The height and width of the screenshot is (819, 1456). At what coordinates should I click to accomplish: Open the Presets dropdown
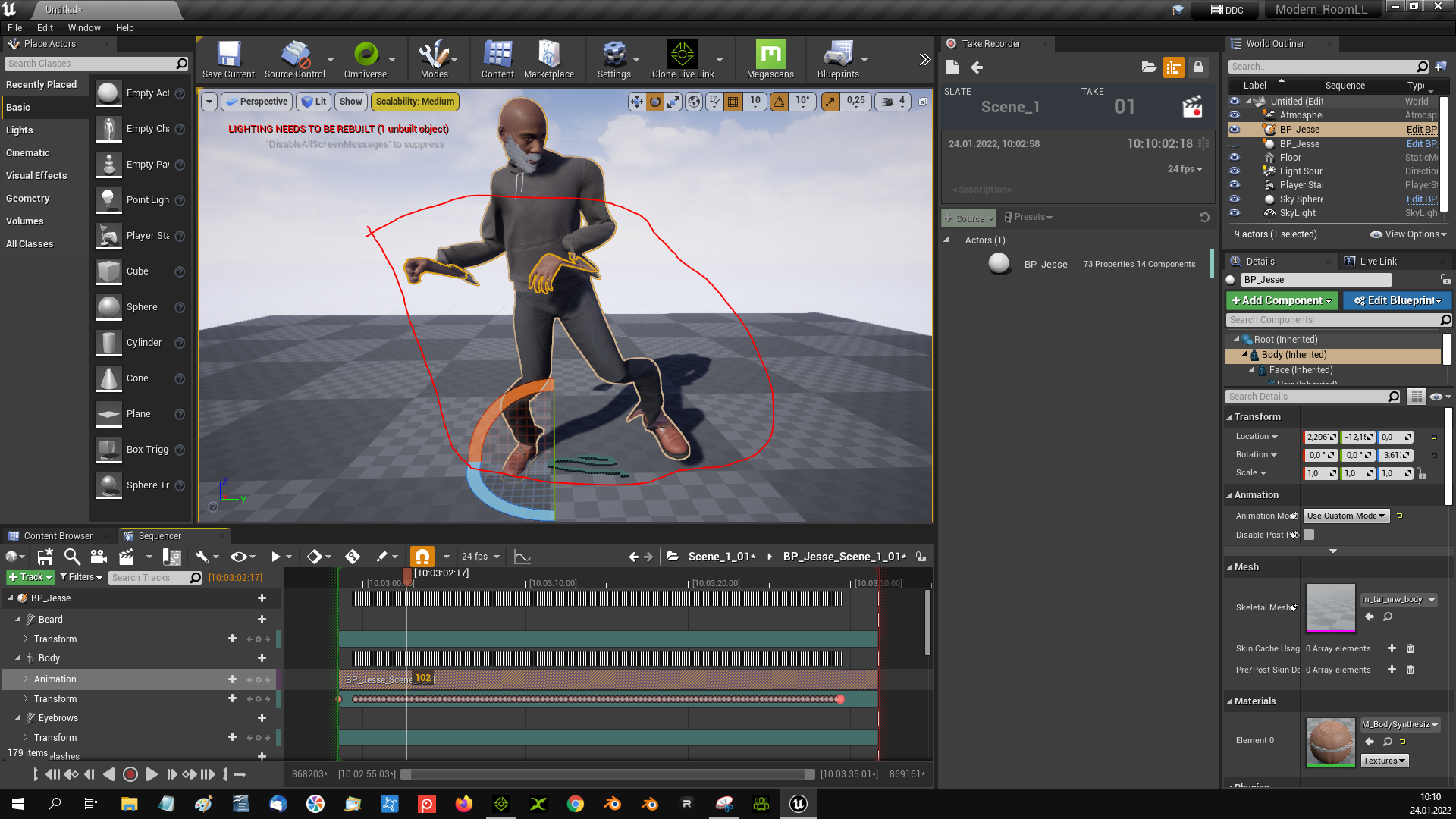[1028, 217]
